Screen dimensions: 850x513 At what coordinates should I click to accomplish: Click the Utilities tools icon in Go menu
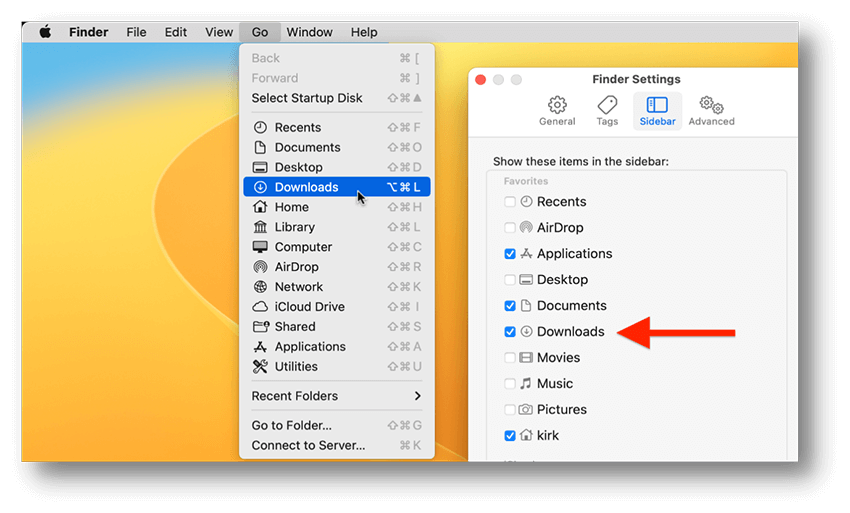(x=260, y=367)
